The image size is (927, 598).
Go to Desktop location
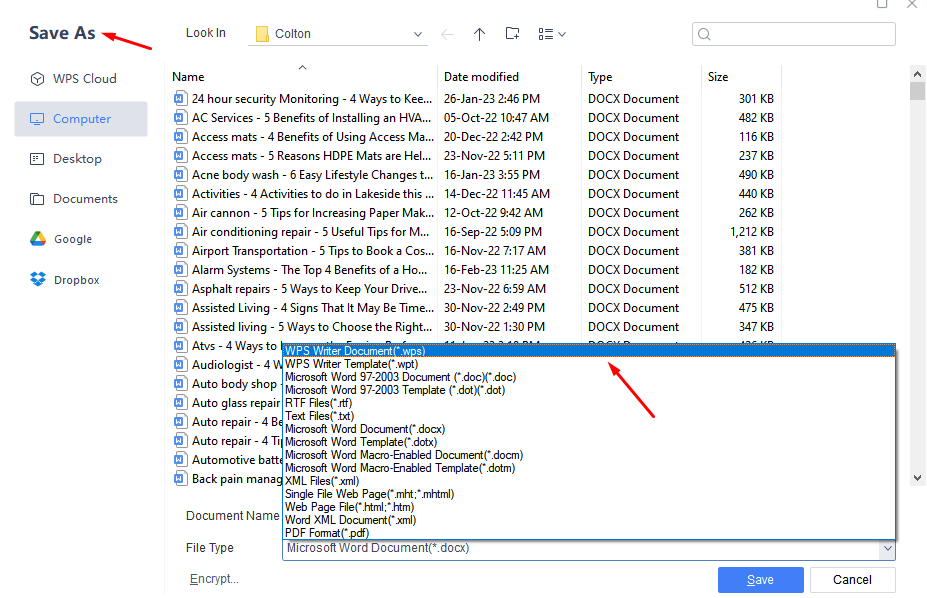point(66,159)
